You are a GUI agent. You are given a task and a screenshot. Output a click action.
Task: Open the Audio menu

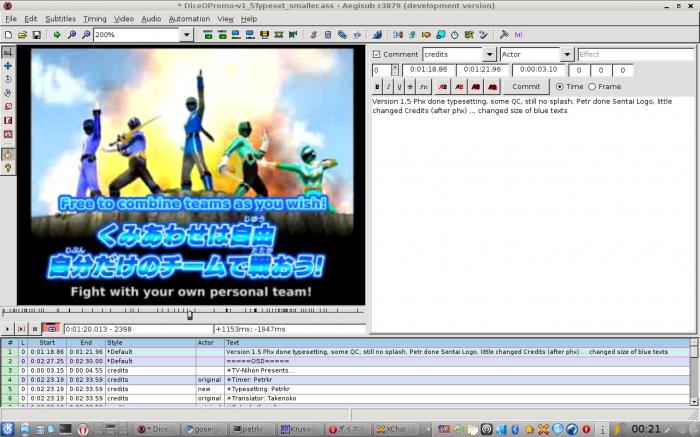151,19
